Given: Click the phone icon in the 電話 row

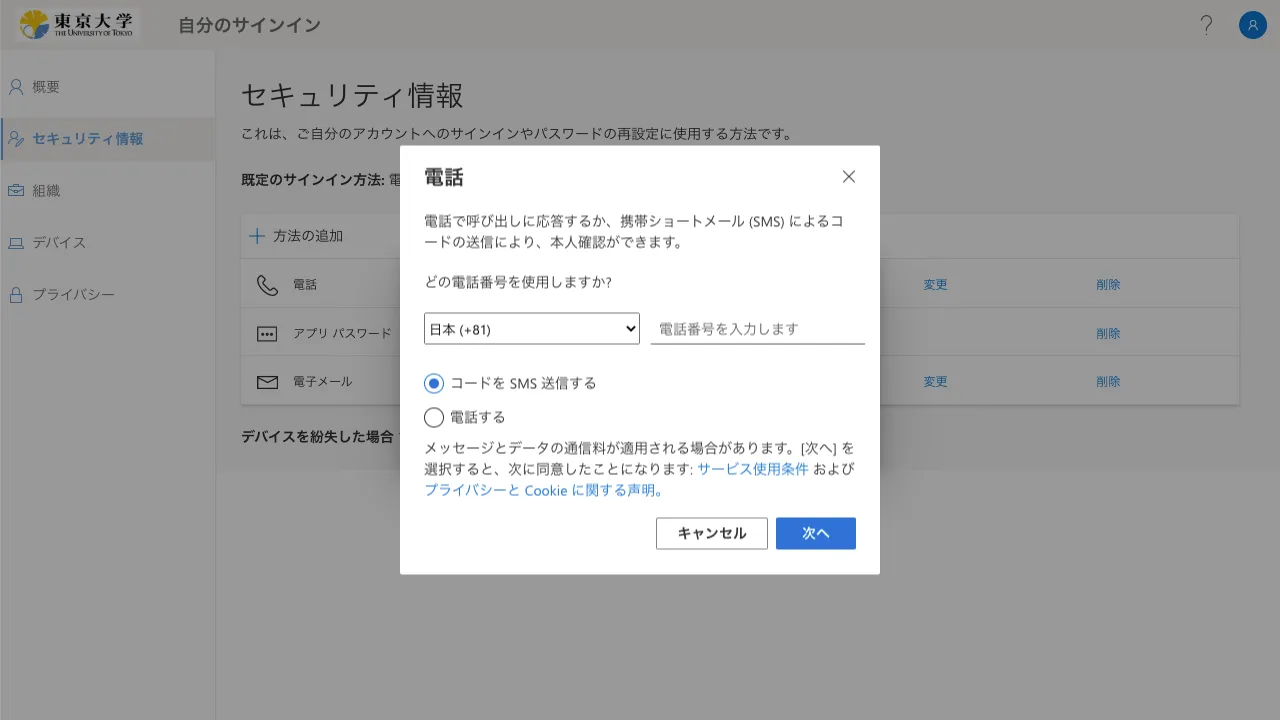Looking at the screenshot, I should point(267,285).
